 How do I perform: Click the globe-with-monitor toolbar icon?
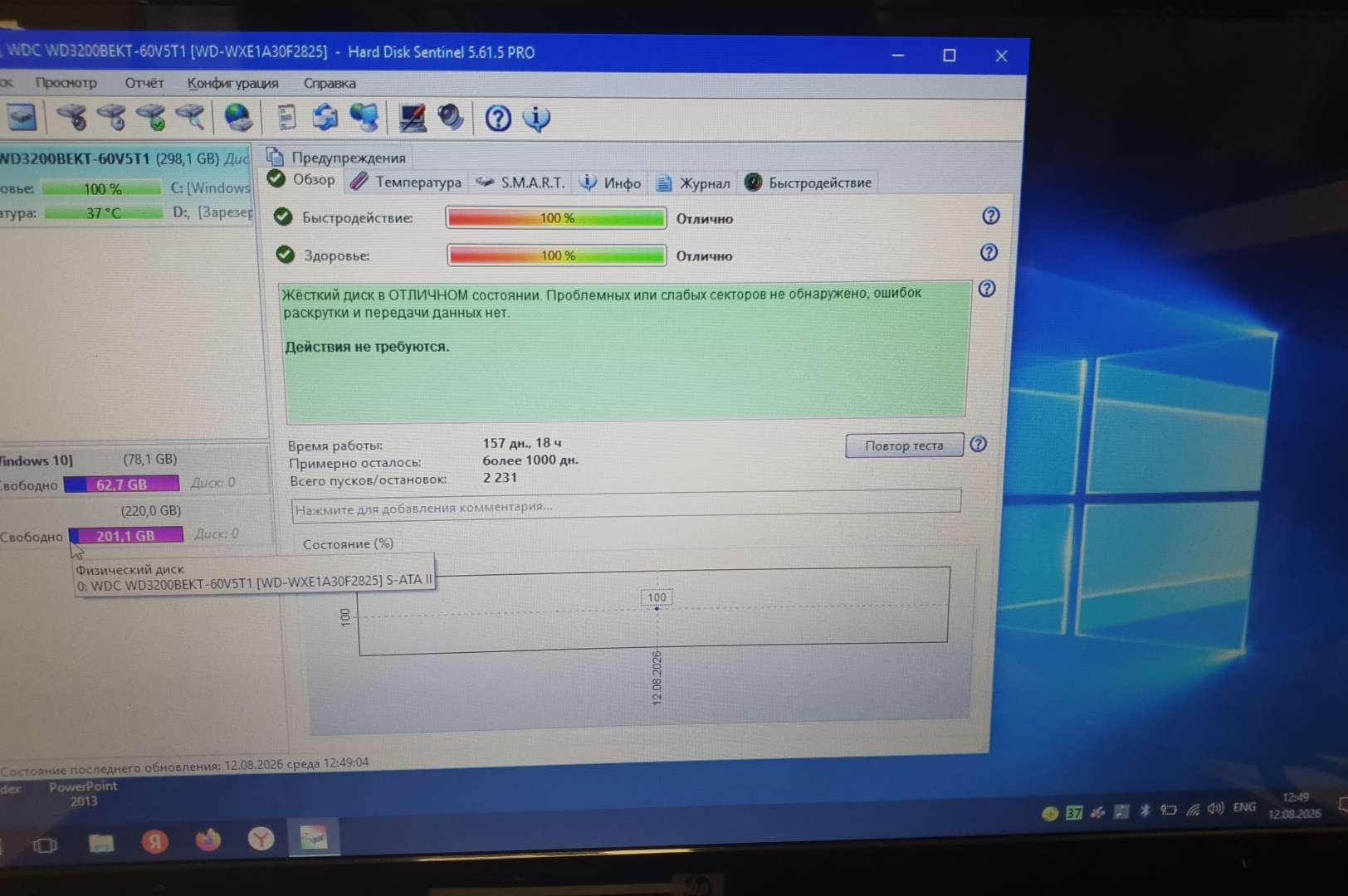click(364, 117)
